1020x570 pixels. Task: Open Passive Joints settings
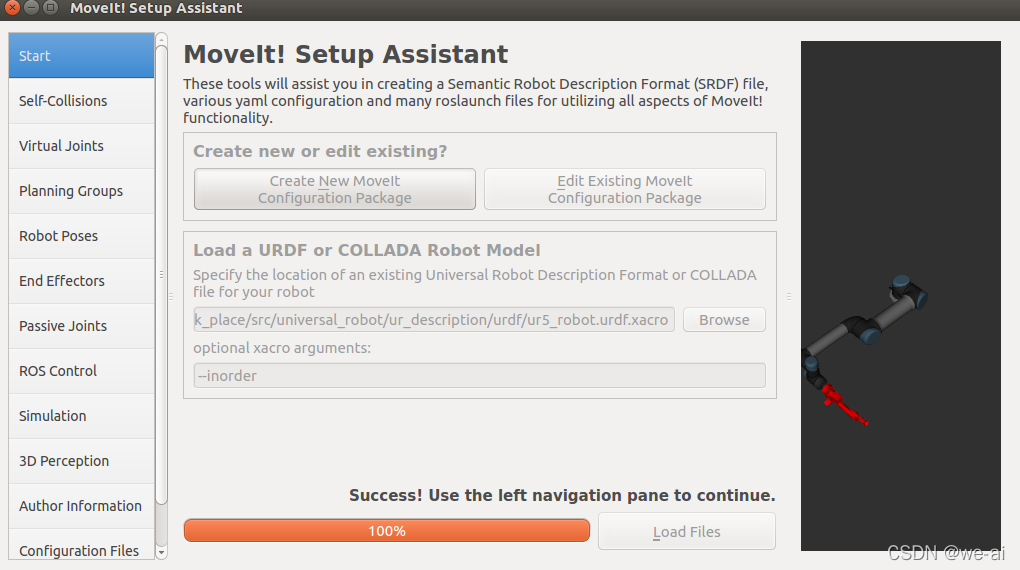(x=63, y=326)
